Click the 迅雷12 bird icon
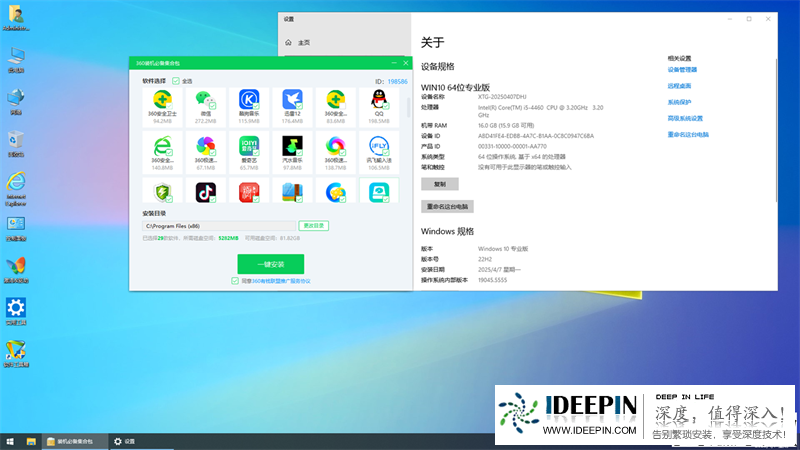This screenshot has height=450, width=800. coord(292,99)
